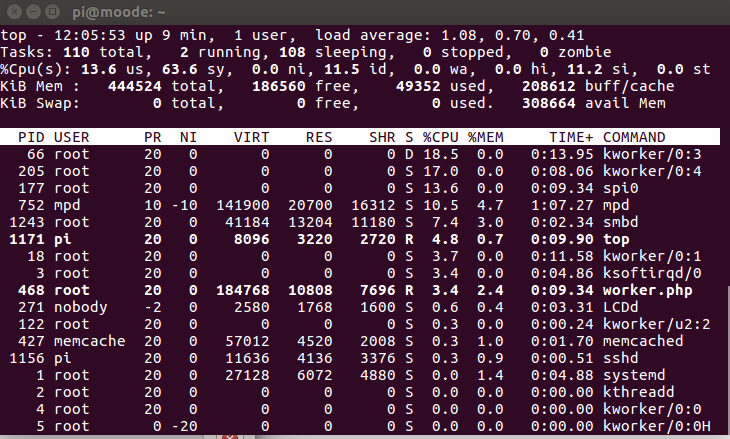Click the 184768 VIRT value
The height and width of the screenshot is (439, 730).
click(243, 290)
